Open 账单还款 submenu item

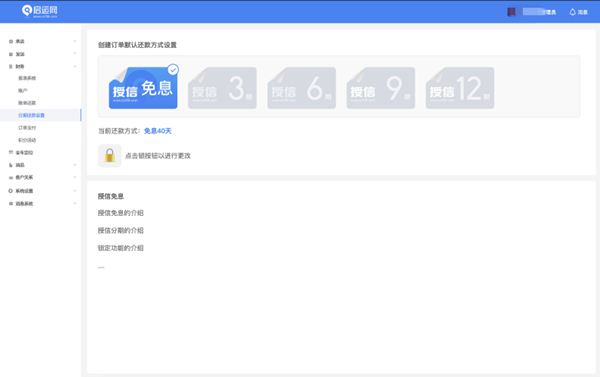coord(27,103)
